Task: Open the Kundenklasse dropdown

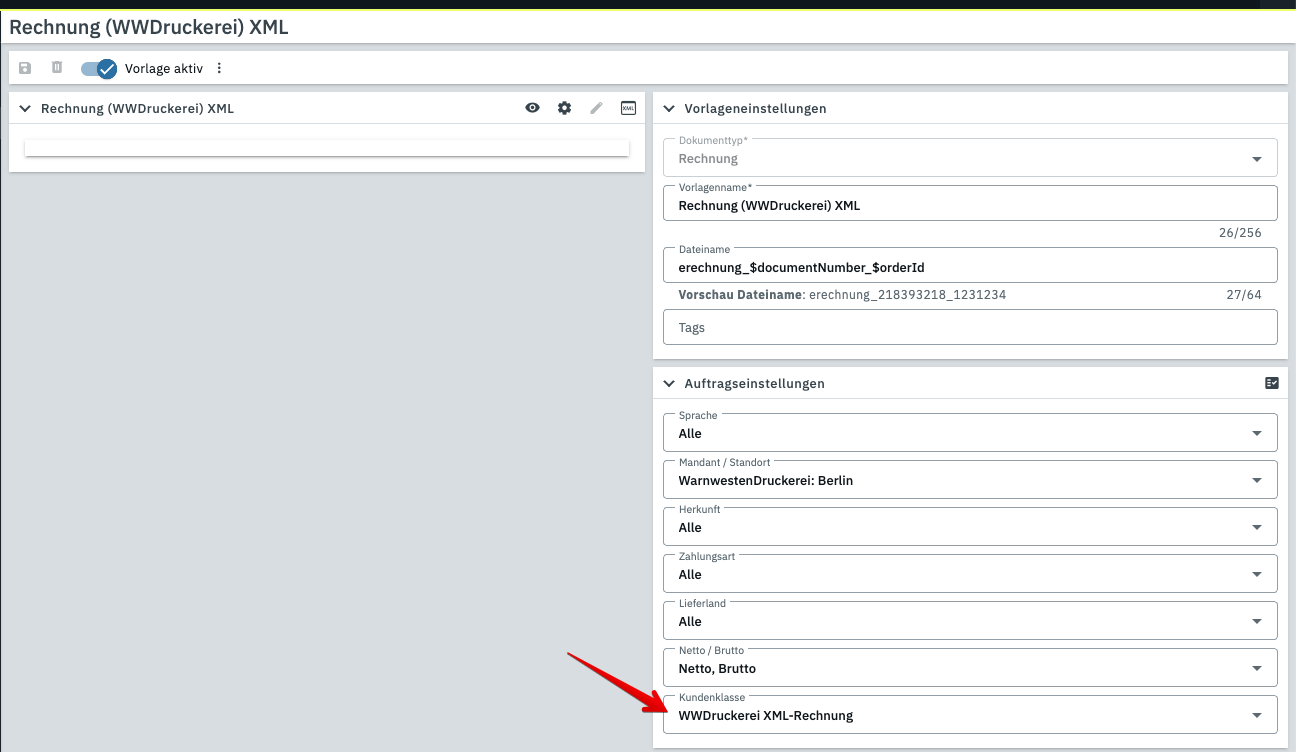Action: coord(970,714)
